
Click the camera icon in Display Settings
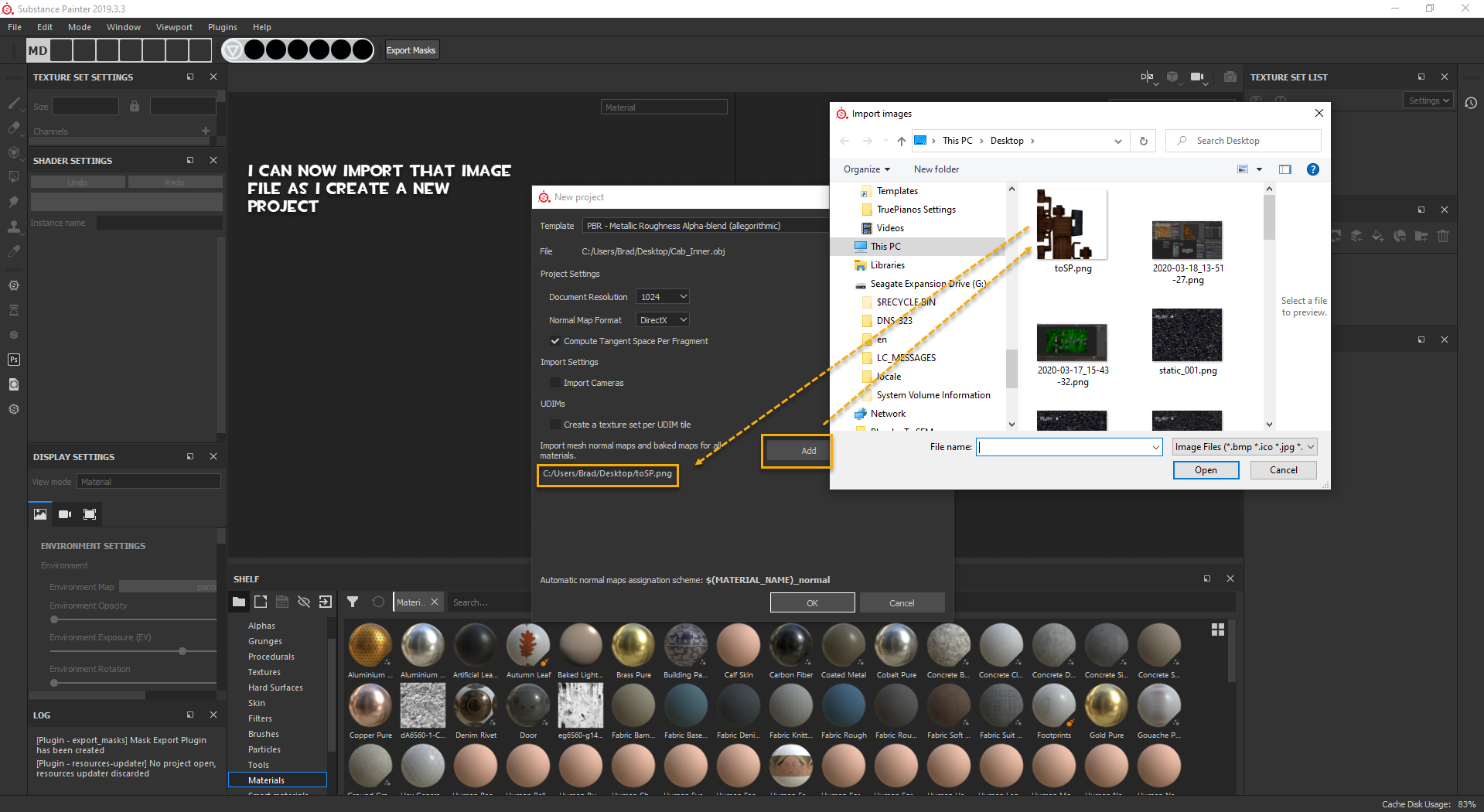65,514
